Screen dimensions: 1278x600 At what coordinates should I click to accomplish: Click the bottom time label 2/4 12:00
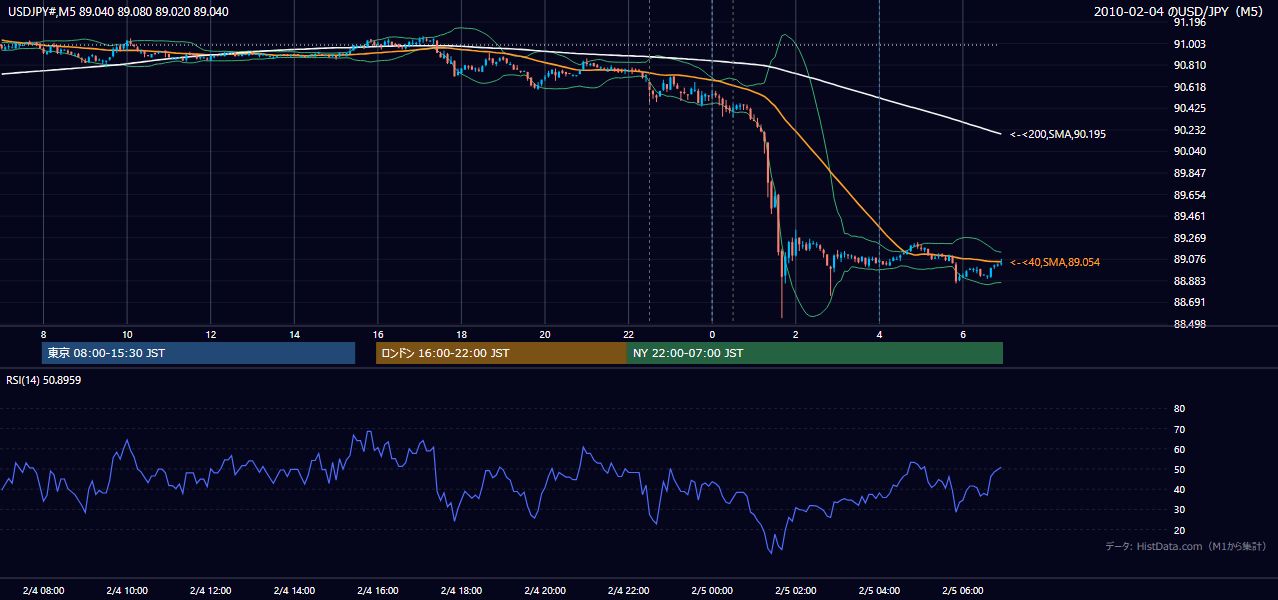click(210, 590)
